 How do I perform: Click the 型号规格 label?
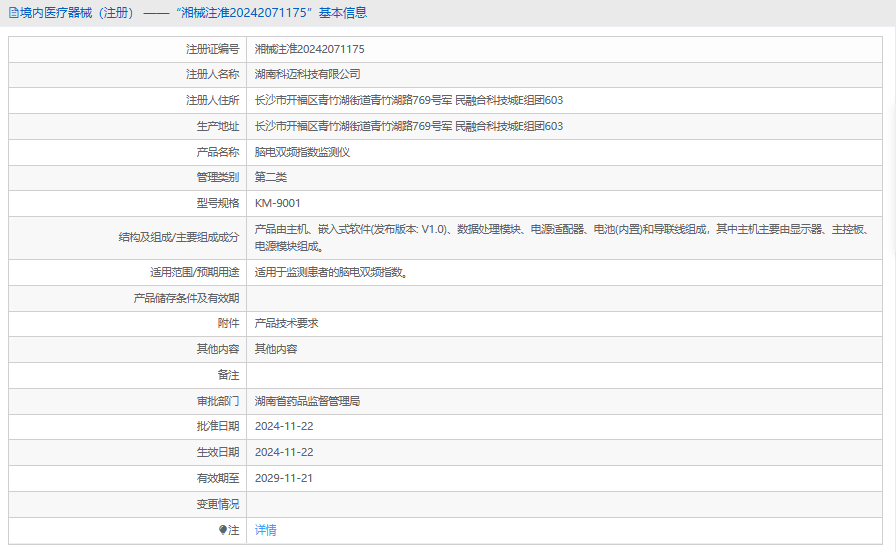tap(218, 203)
